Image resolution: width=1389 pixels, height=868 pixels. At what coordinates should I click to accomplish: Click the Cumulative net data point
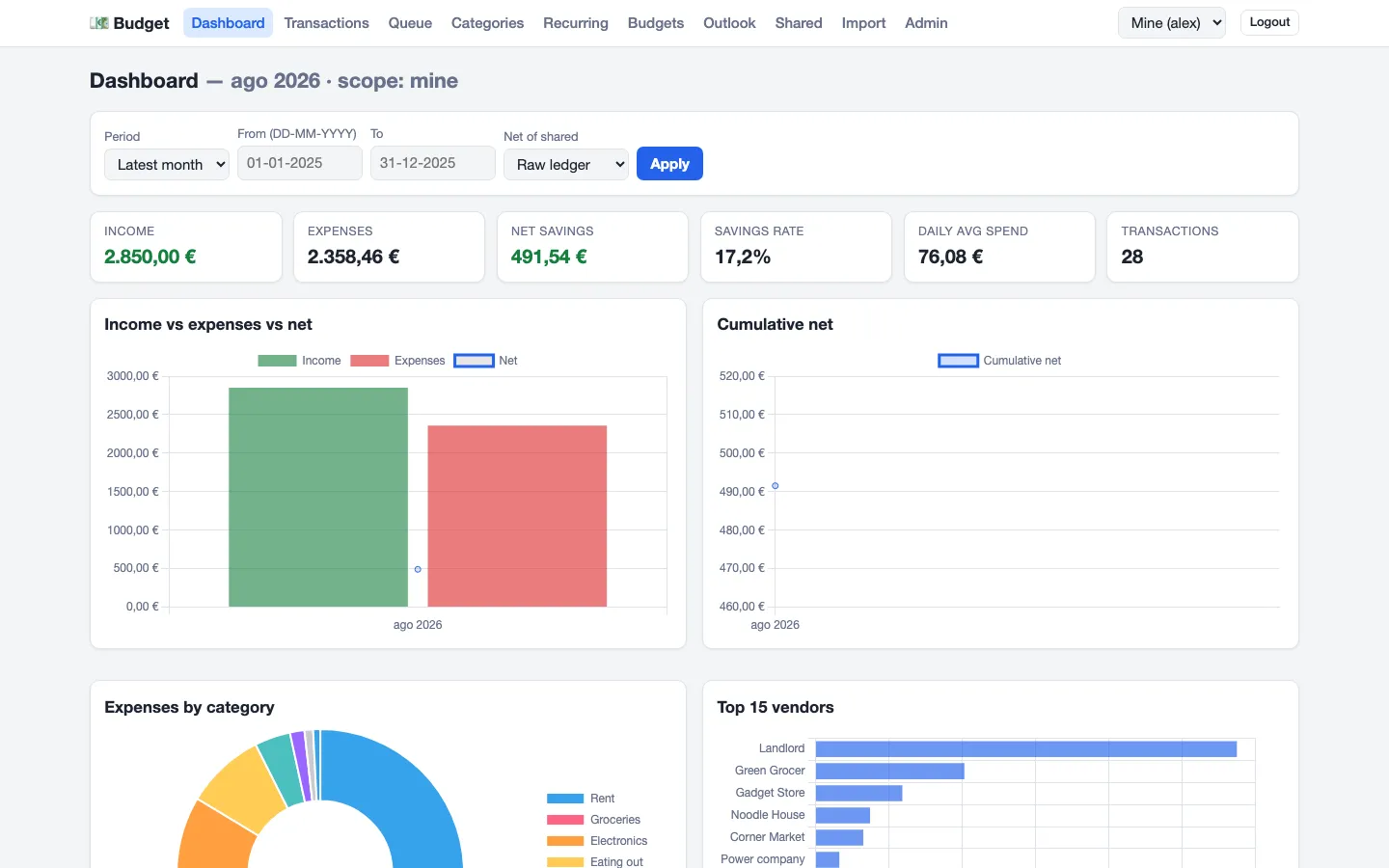[x=775, y=486]
